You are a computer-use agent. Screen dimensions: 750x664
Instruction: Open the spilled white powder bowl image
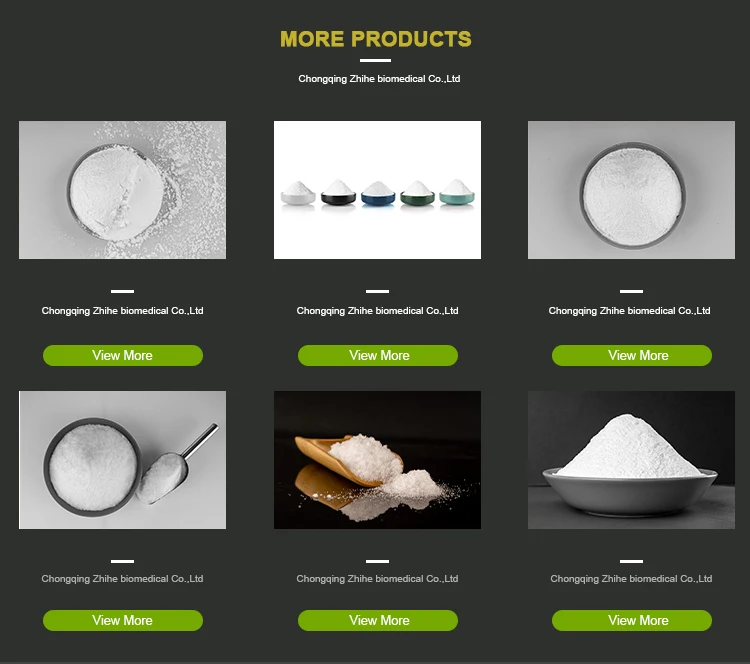point(122,190)
